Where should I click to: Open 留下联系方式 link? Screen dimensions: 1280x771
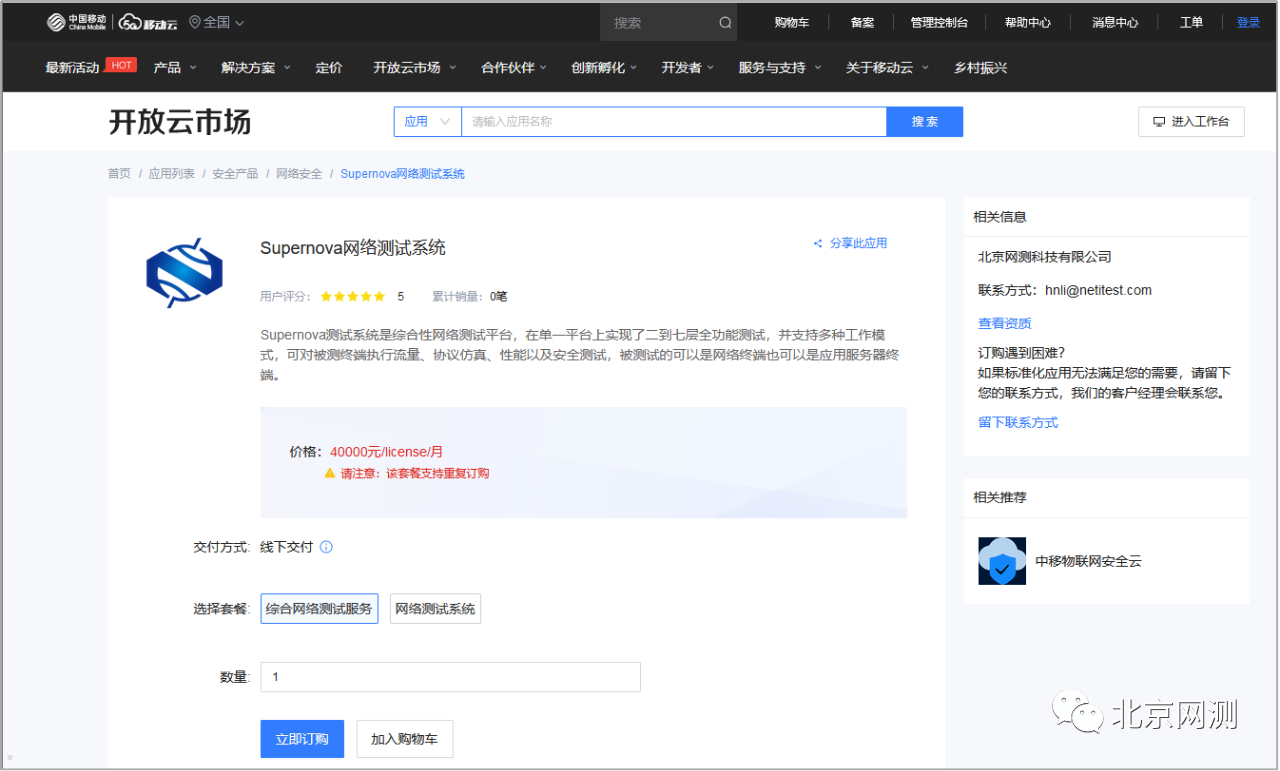click(x=1018, y=423)
